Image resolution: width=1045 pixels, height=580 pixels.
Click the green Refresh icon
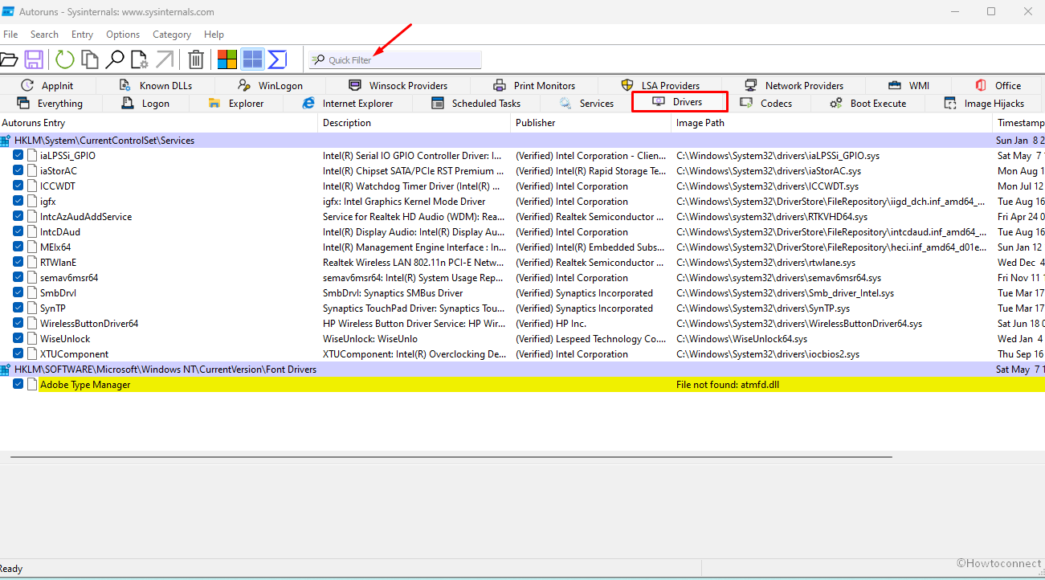click(x=64, y=60)
